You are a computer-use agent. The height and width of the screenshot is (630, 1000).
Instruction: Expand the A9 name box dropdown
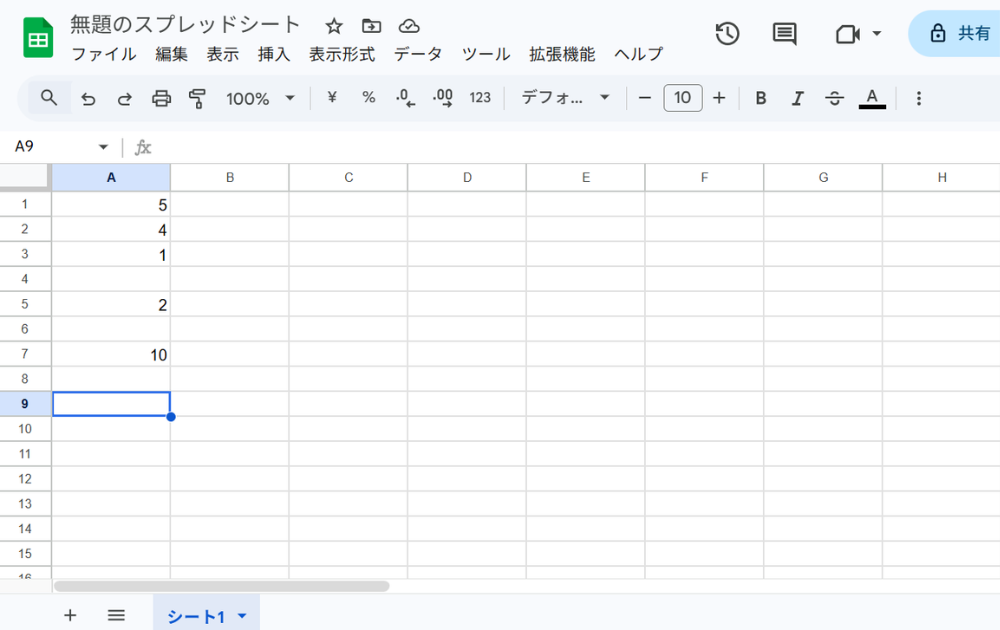click(103, 147)
